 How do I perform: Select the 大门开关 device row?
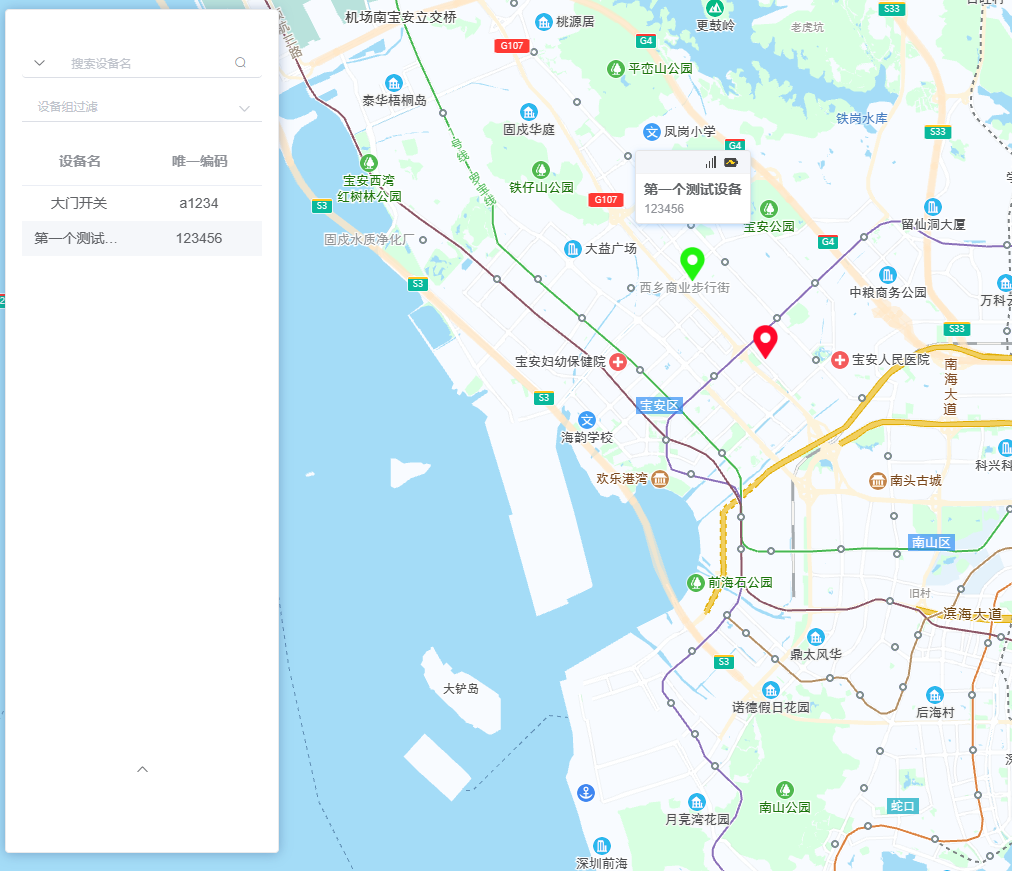click(x=141, y=203)
